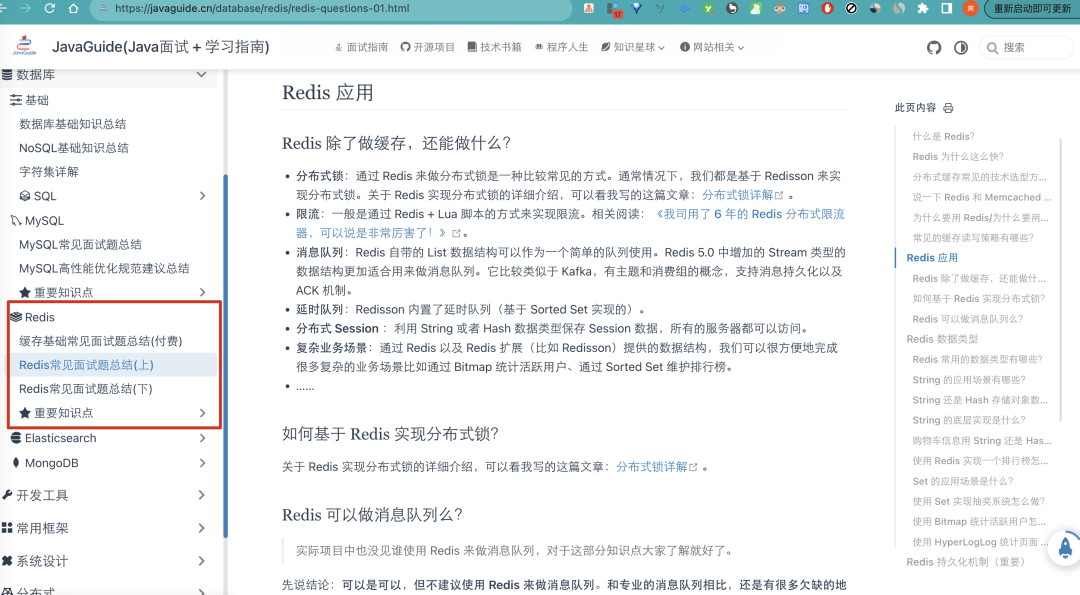Click the owl-with-glasses extension icon

[x=780, y=8]
